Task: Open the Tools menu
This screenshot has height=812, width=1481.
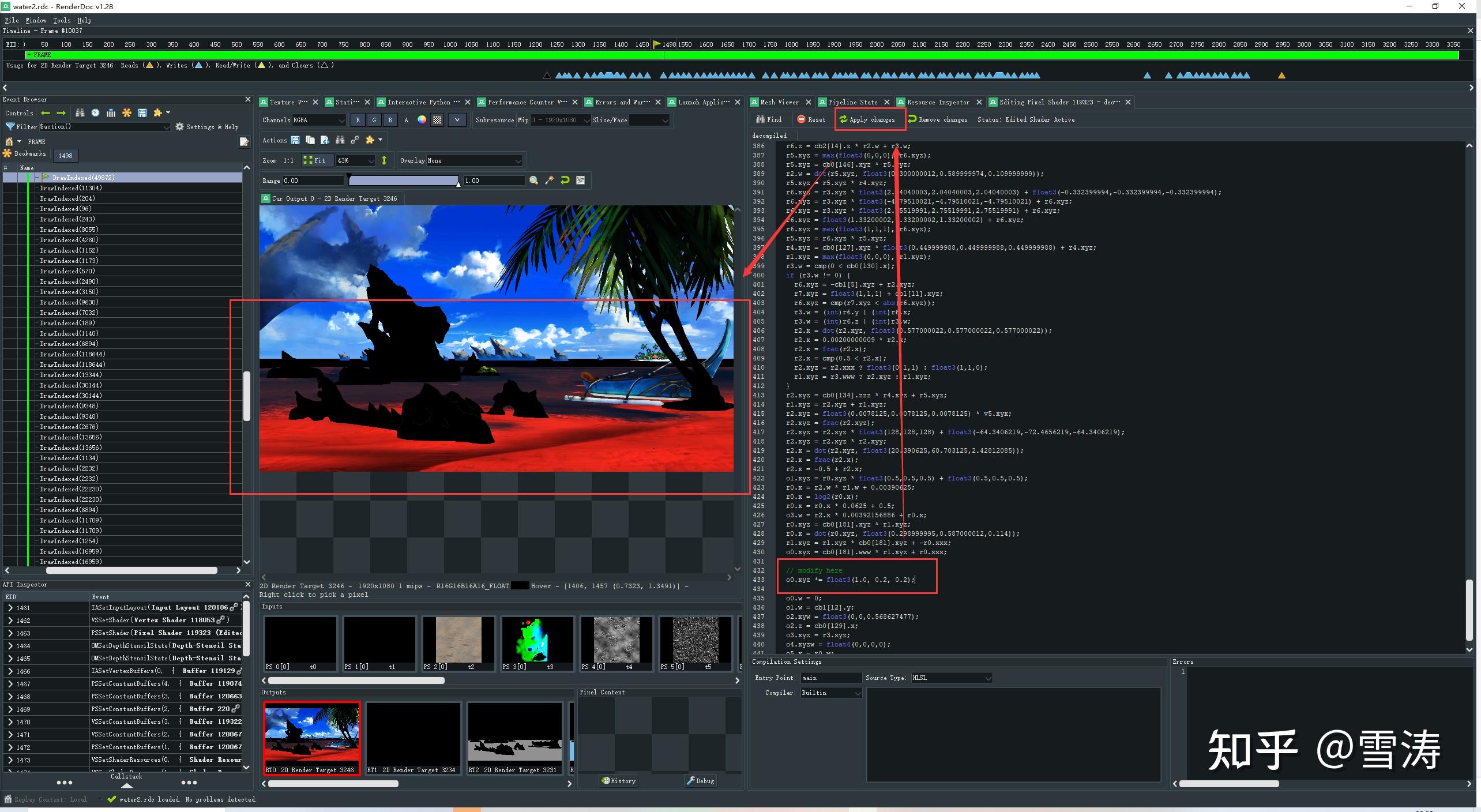Action: point(62,20)
